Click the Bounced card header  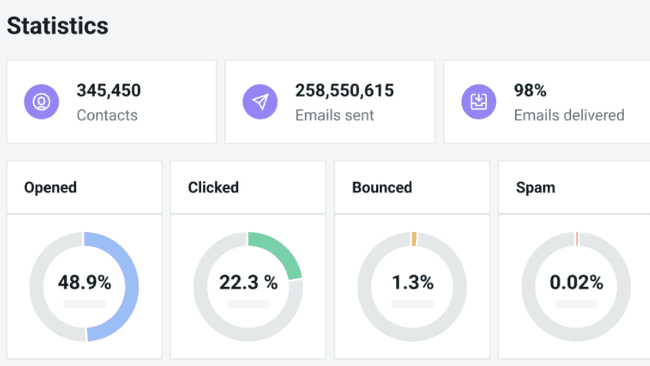(412, 187)
